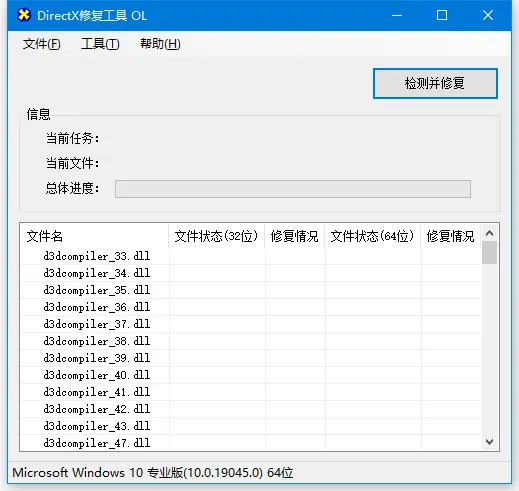This screenshot has width=519, height=491.
Task: Click the scroll up arrow in file list
Action: [489, 233]
